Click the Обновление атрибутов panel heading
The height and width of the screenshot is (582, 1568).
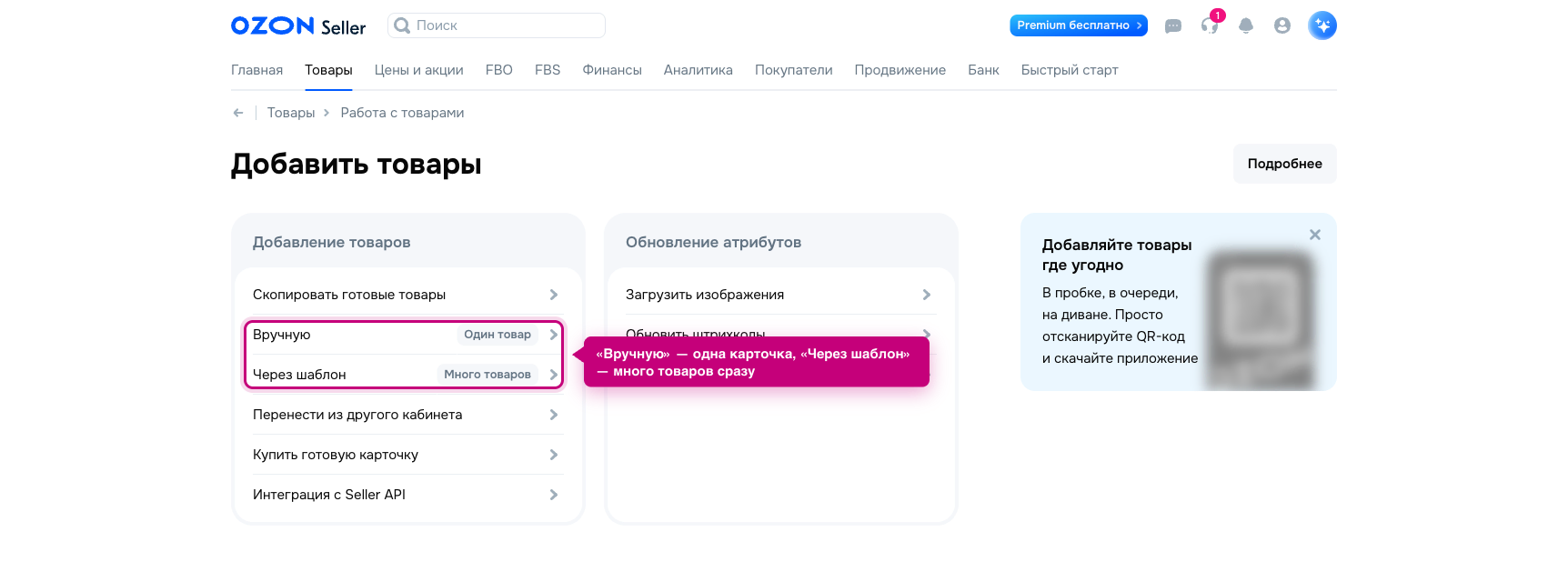point(714,242)
